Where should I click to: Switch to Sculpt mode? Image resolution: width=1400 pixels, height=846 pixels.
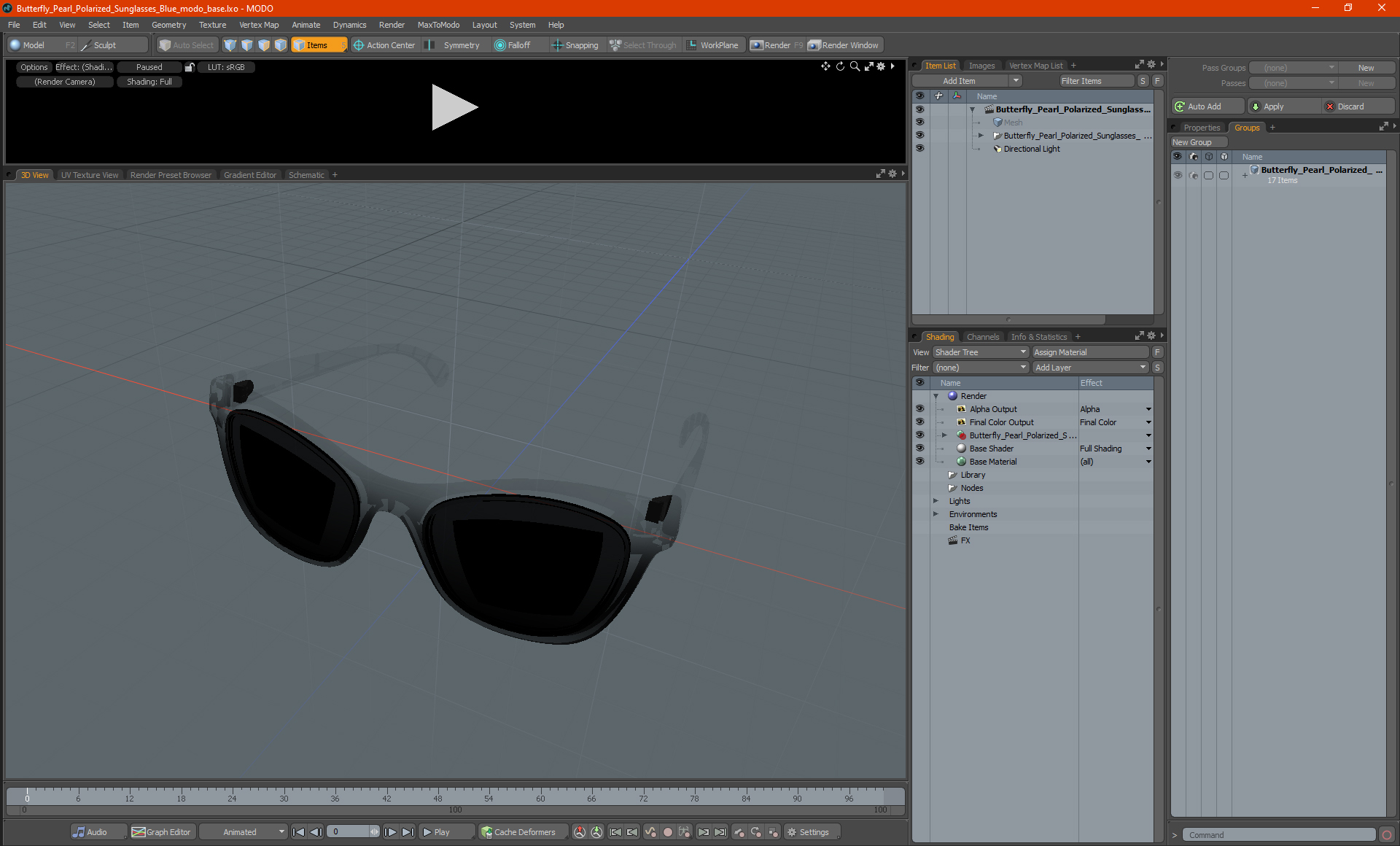click(x=113, y=45)
